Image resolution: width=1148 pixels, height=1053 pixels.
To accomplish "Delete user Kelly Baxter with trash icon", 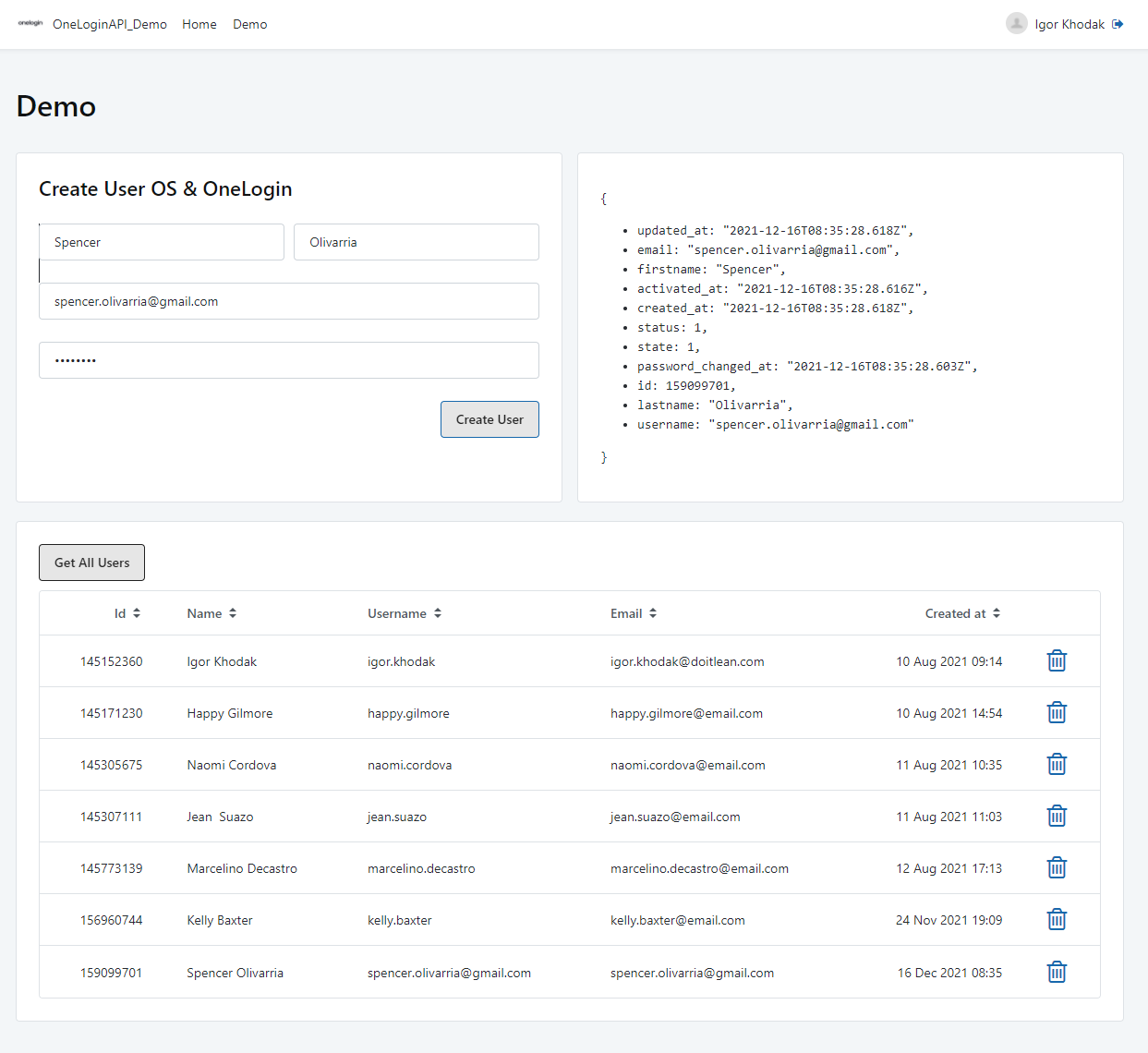I will [x=1057, y=919].
